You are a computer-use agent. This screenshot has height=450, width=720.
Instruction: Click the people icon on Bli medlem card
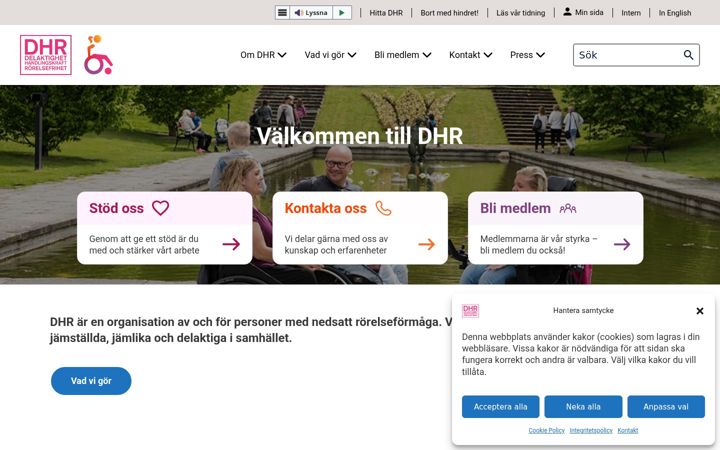point(568,209)
